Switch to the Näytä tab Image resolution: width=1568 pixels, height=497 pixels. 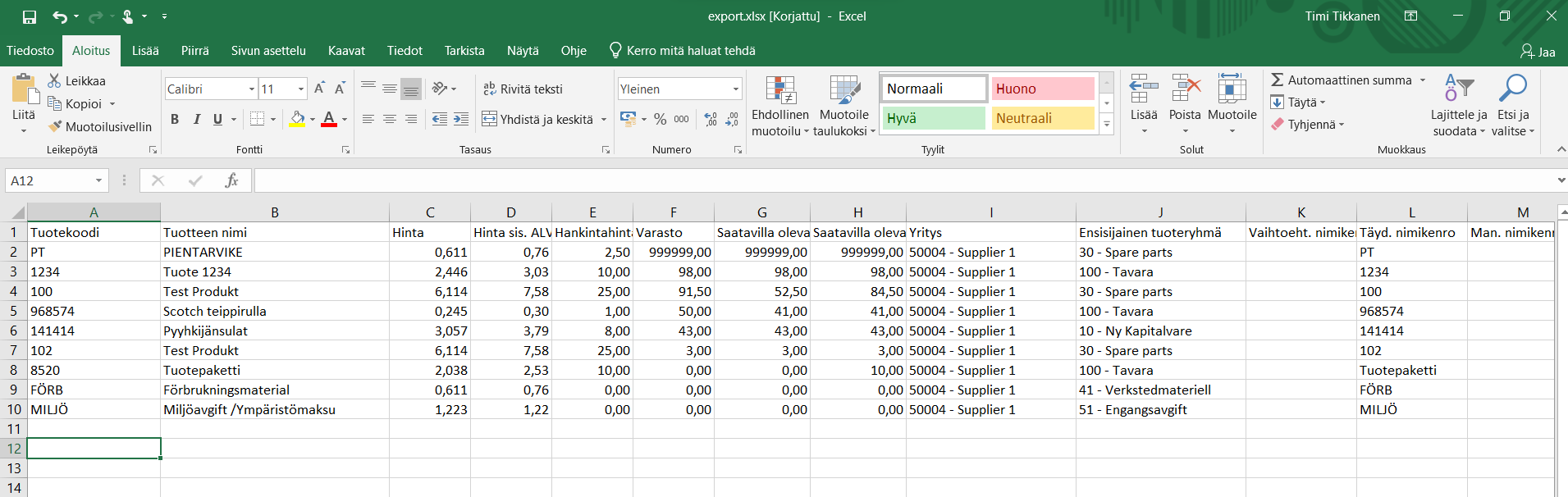click(523, 51)
